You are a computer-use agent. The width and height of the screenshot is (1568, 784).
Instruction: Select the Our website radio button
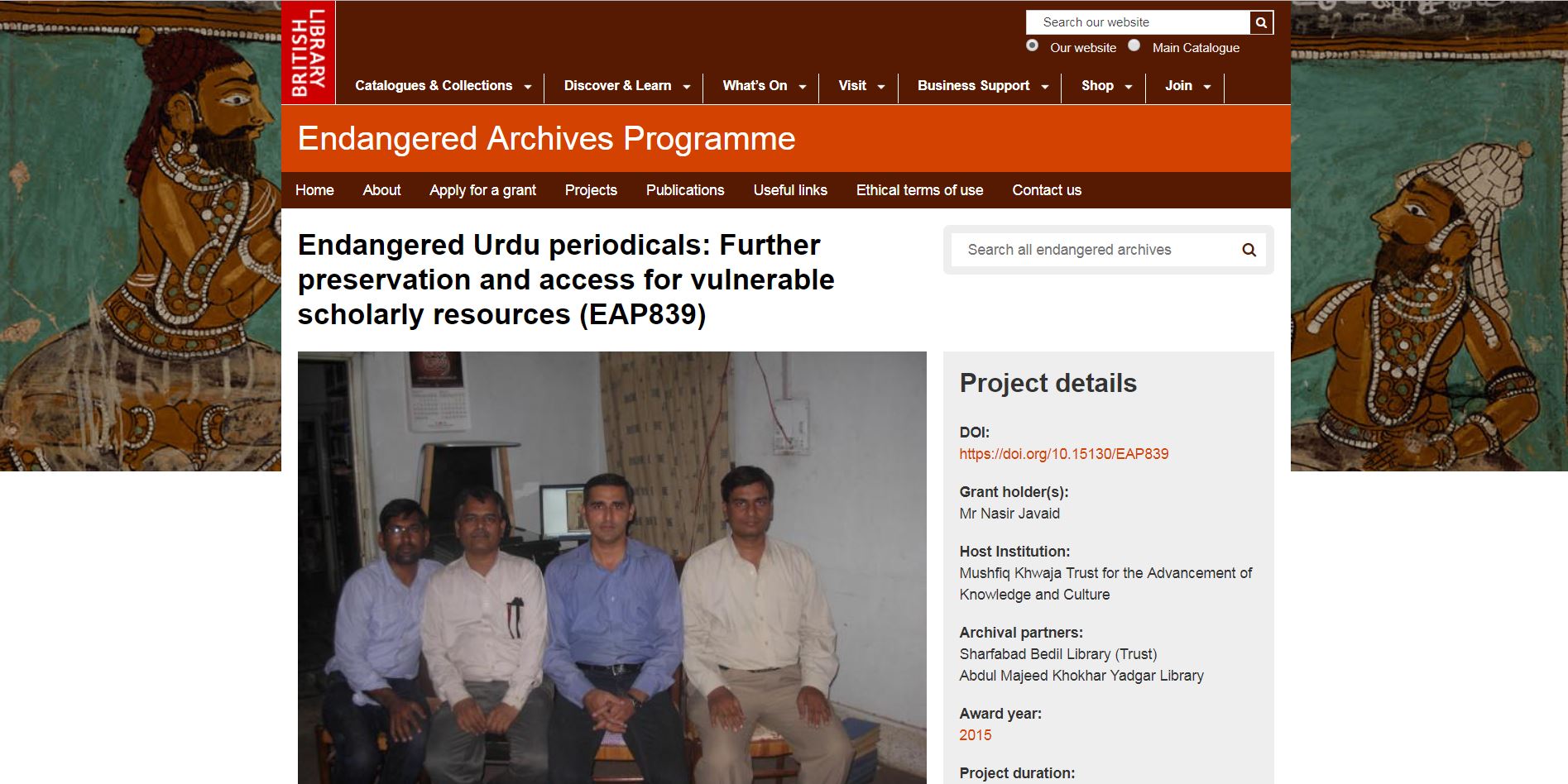pyautogui.click(x=1032, y=45)
